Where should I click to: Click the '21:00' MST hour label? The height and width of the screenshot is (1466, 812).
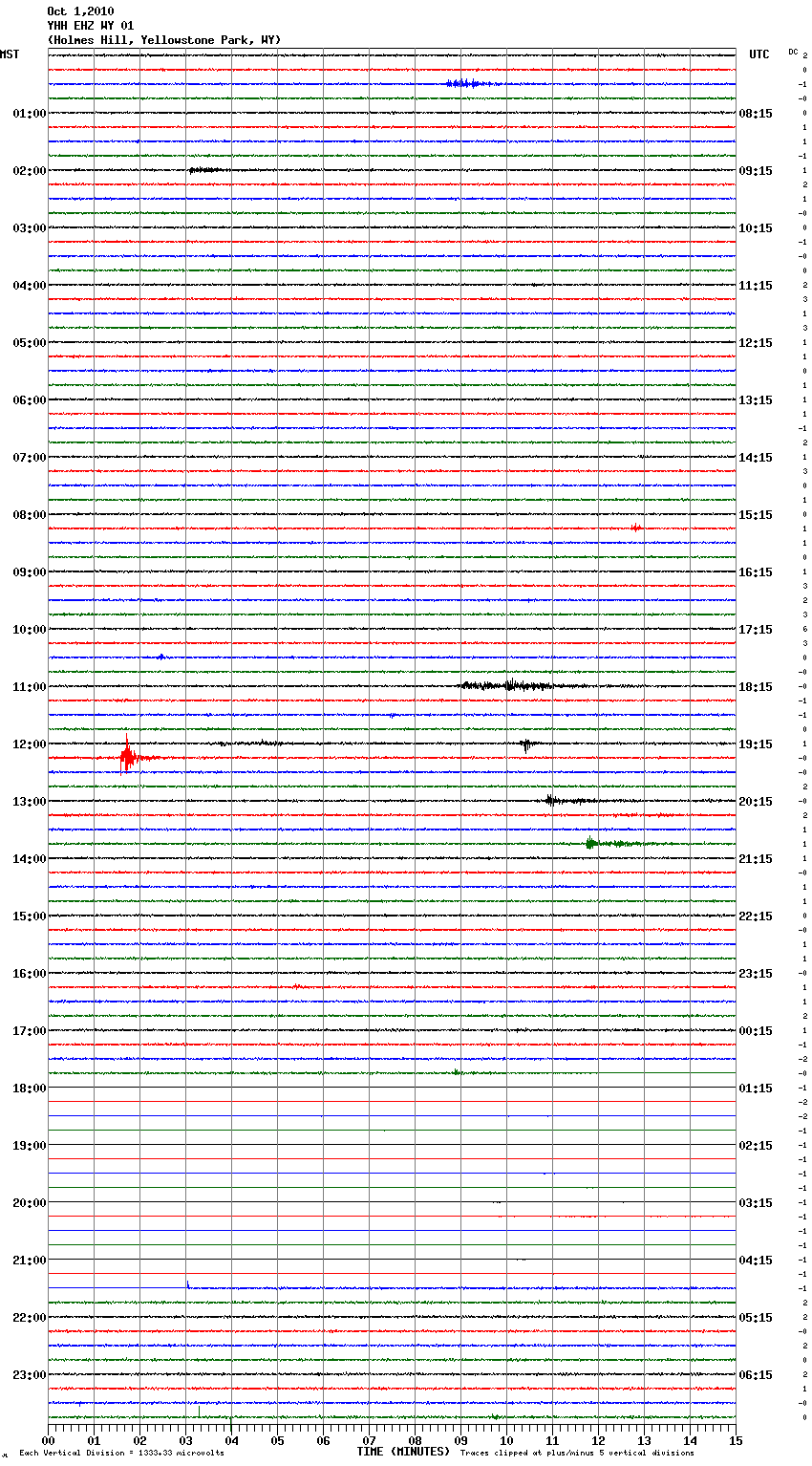point(29,1261)
